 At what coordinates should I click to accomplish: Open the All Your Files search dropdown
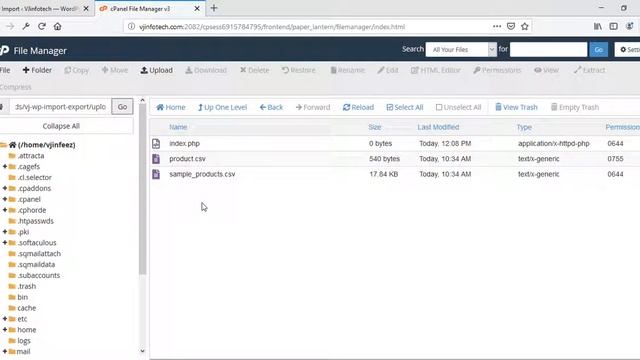[461, 49]
